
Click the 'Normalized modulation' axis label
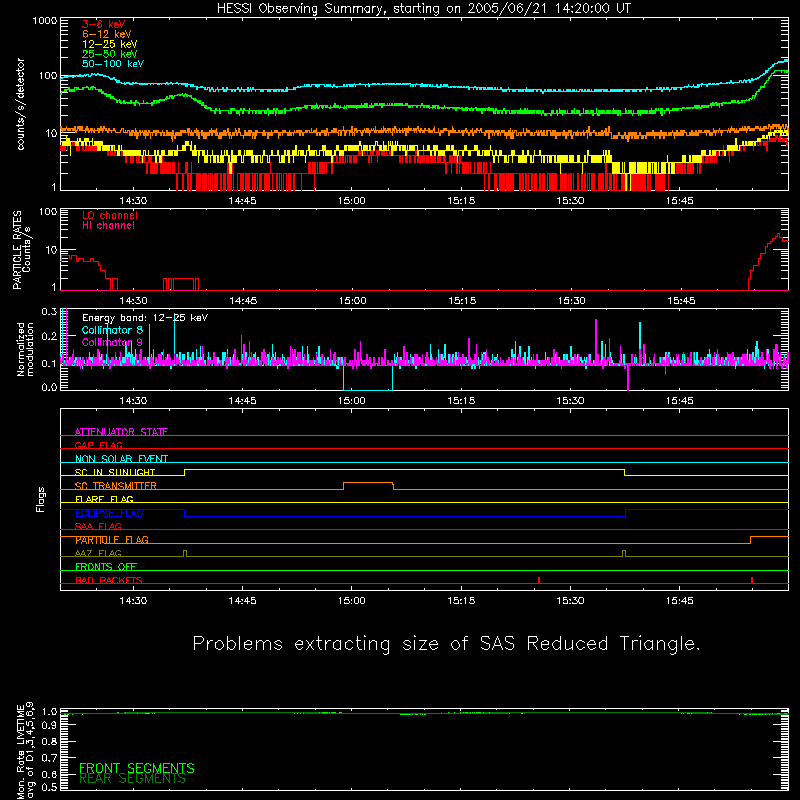[x=25, y=349]
